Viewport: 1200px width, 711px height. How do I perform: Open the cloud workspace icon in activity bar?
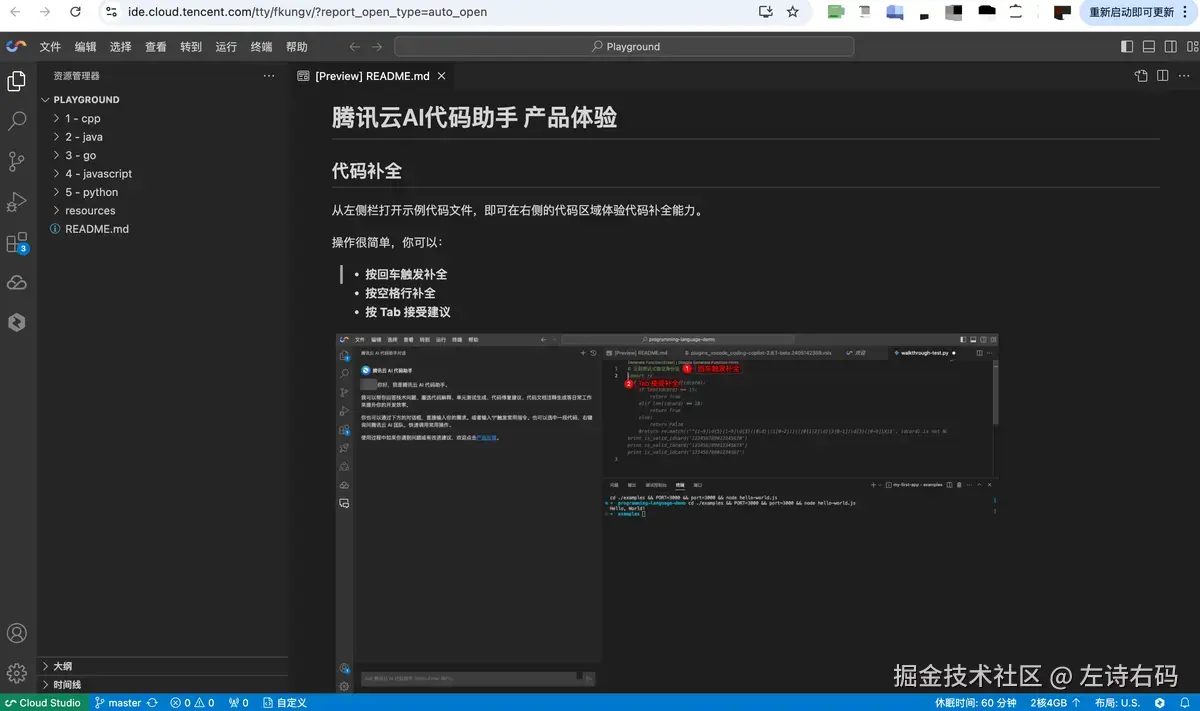click(x=16, y=282)
